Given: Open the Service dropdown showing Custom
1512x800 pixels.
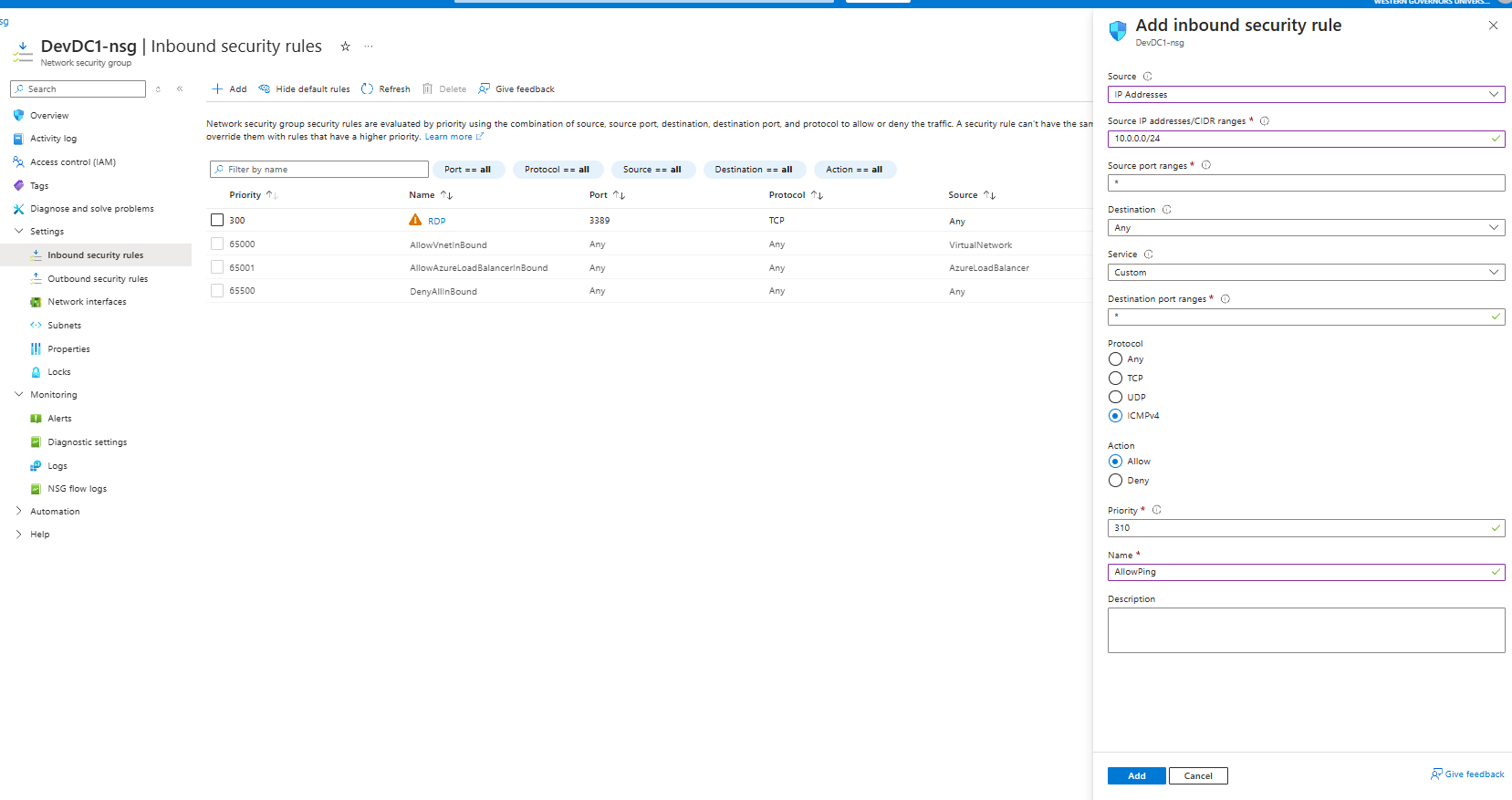Looking at the screenshot, I should (x=1306, y=273).
